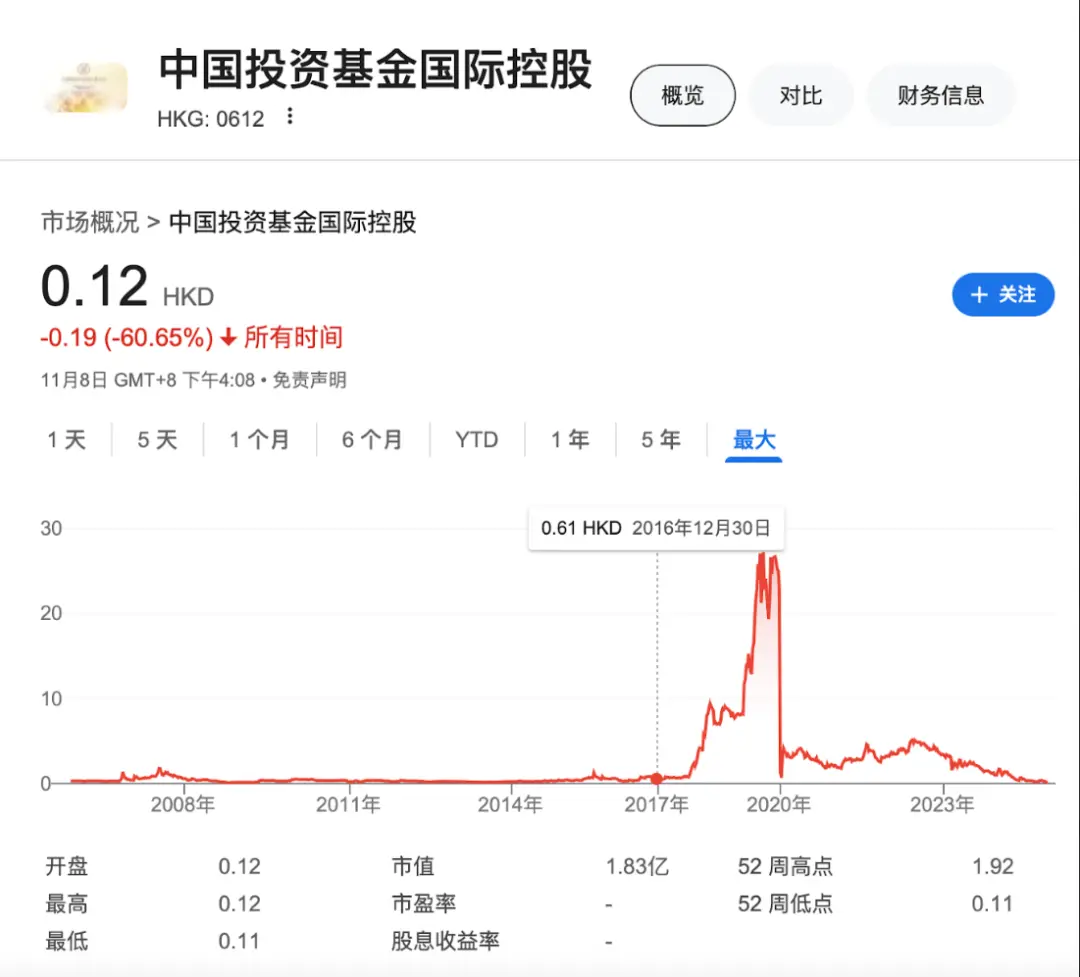Switch chart to 6 个月 range
1080x977 pixels.
[x=372, y=440]
